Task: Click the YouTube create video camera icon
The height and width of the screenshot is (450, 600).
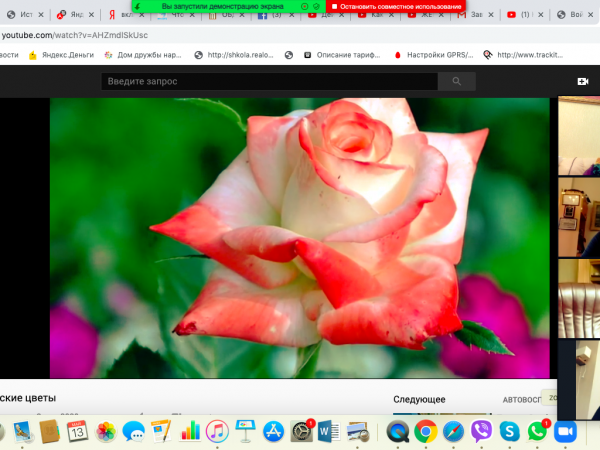Action: (x=582, y=81)
